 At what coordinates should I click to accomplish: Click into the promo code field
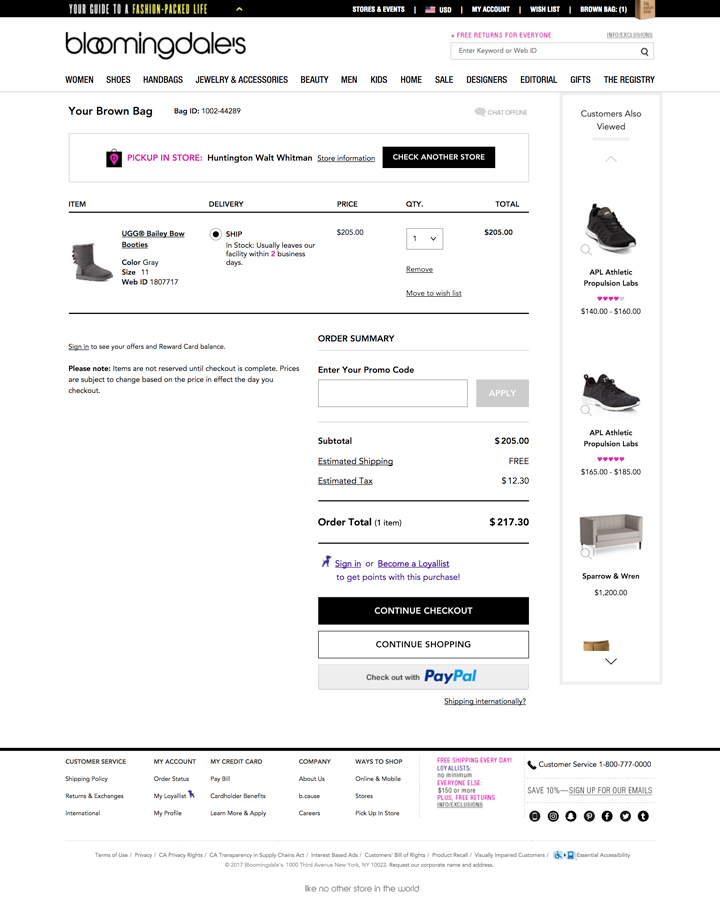[392, 393]
